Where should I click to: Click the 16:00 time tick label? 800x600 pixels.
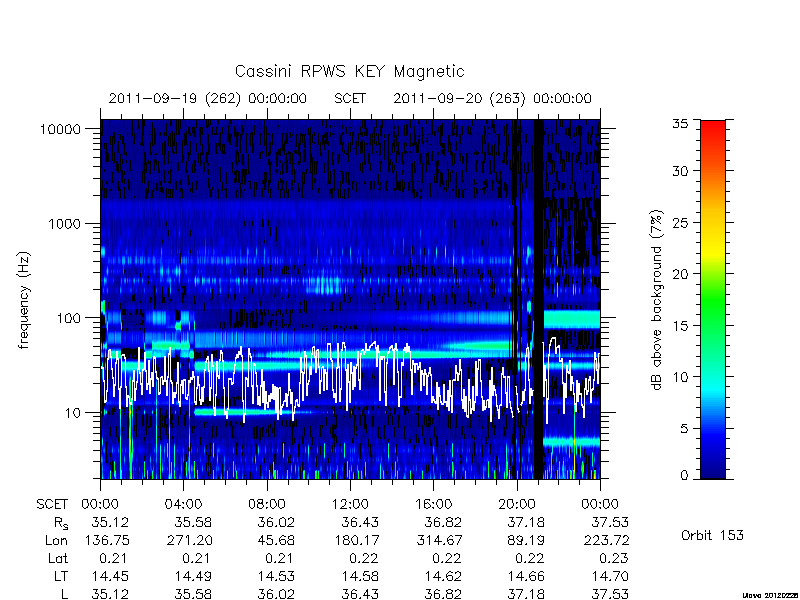point(433,504)
